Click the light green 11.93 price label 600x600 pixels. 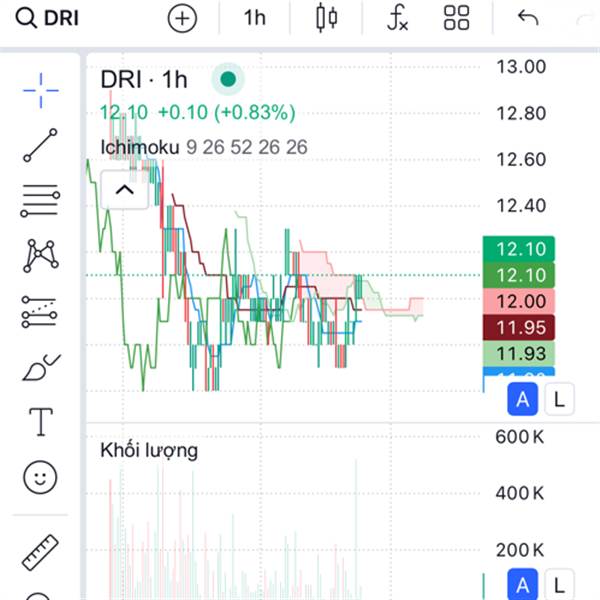click(519, 353)
